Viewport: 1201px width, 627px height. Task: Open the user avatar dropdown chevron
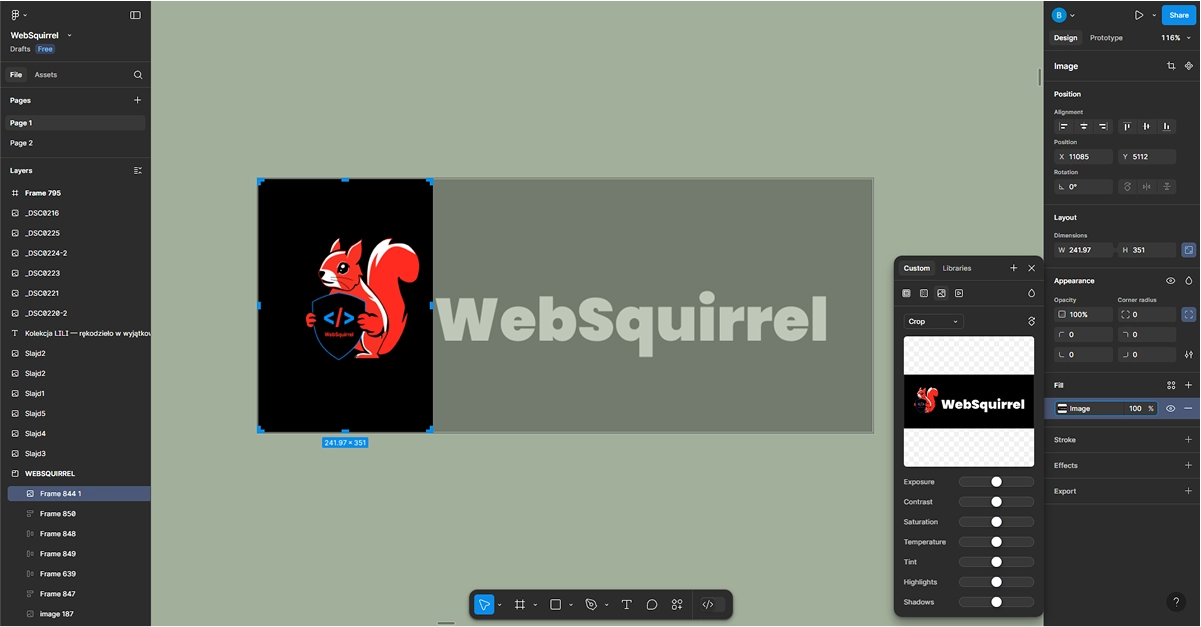(x=1072, y=15)
